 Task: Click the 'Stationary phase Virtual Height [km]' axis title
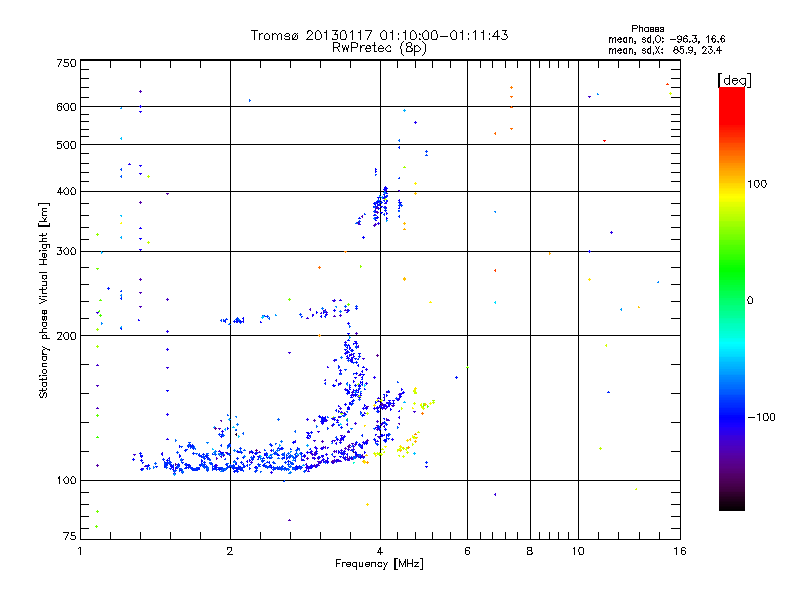tap(44, 300)
